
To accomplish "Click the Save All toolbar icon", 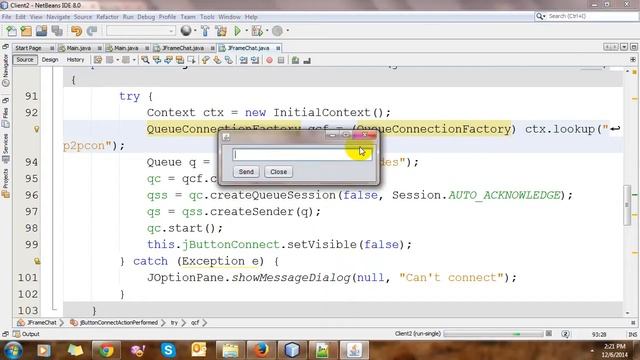I will (57, 31).
